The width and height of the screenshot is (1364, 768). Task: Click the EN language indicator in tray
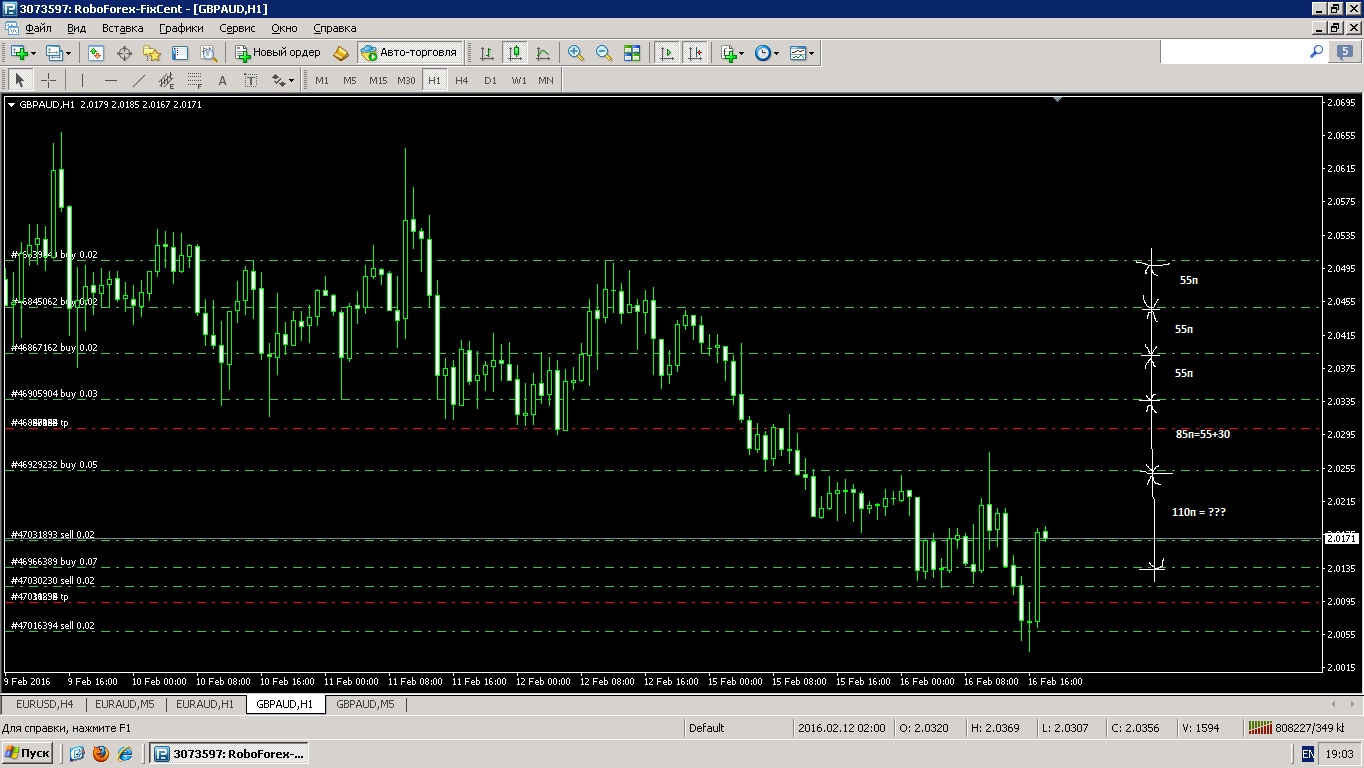pyautogui.click(x=1308, y=753)
